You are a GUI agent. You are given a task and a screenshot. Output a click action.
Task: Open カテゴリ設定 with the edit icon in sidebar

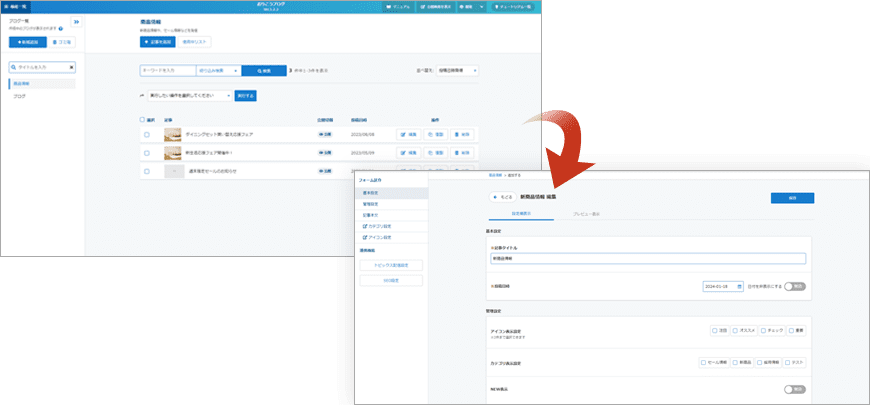pyautogui.click(x=375, y=226)
